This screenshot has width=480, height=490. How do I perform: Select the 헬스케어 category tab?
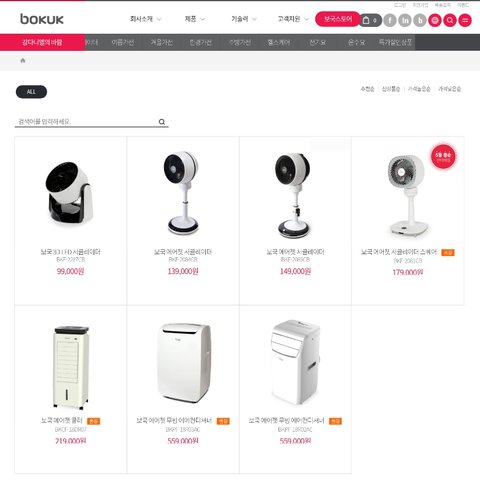tap(279, 42)
